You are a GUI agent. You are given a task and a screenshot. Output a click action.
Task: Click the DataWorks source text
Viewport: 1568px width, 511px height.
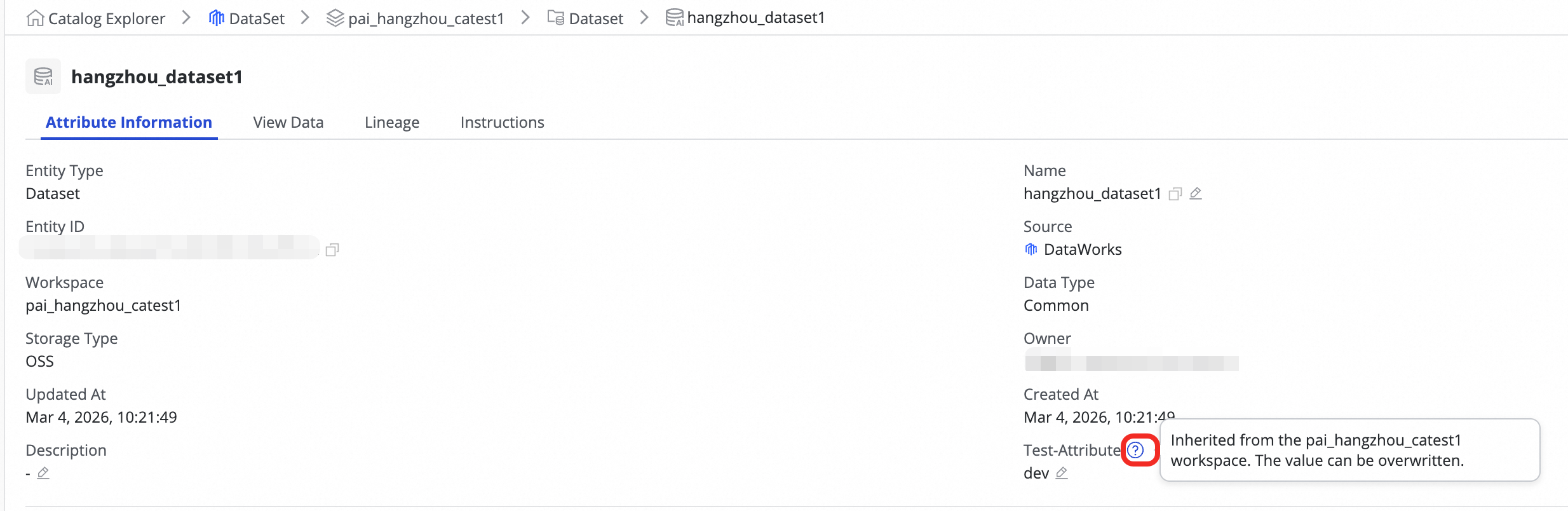(x=1083, y=249)
